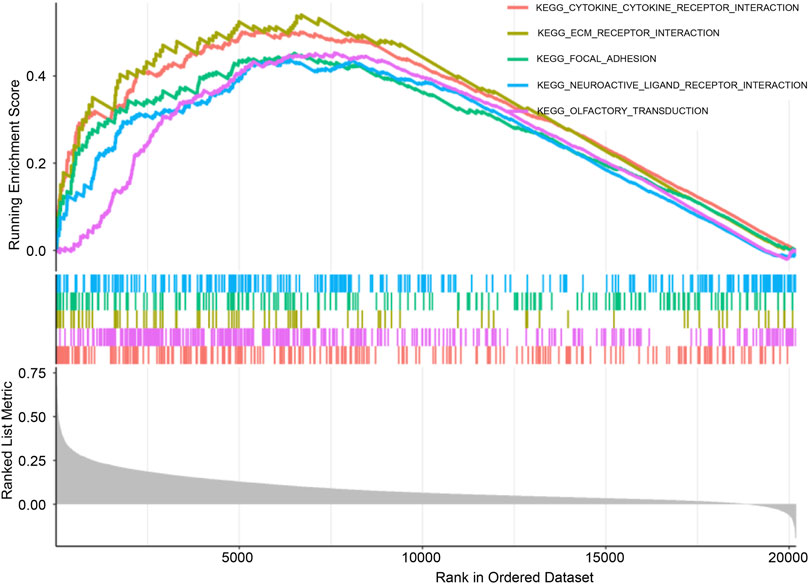Click the Running Enrichment Score axis title
The height and width of the screenshot is (584, 809).
point(14,165)
